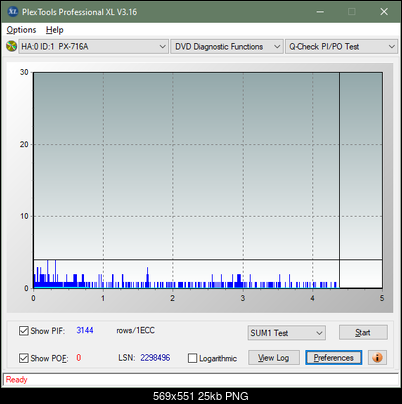The width and height of the screenshot is (402, 404).
Task: Open the orange info icon button
Action: [377, 358]
